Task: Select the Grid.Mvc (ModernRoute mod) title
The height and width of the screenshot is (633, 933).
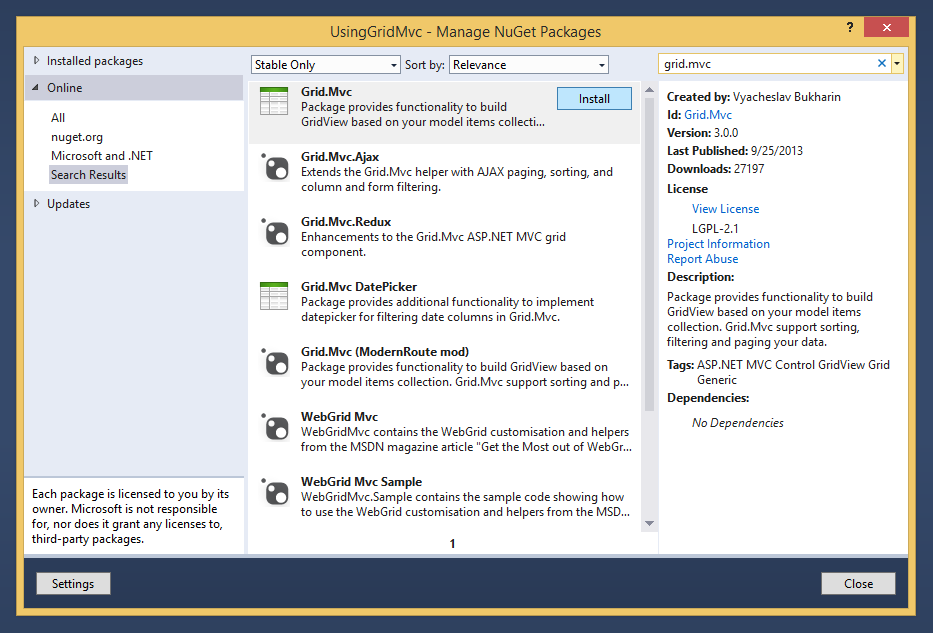Action: click(385, 352)
